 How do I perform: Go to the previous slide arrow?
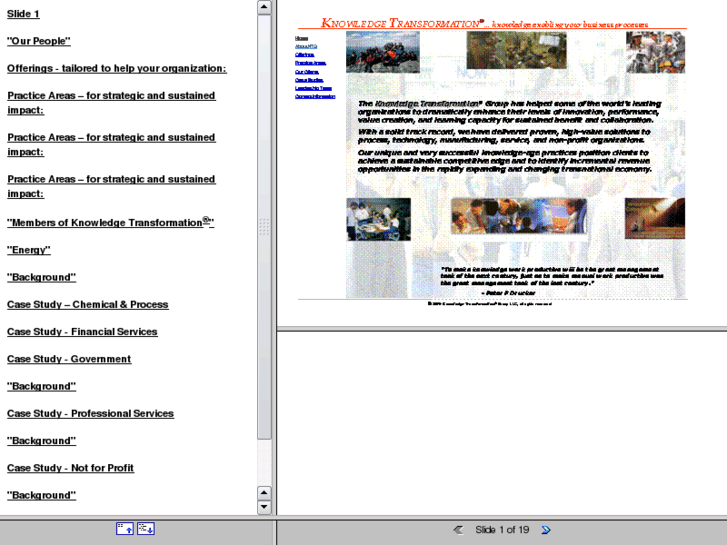click(458, 530)
